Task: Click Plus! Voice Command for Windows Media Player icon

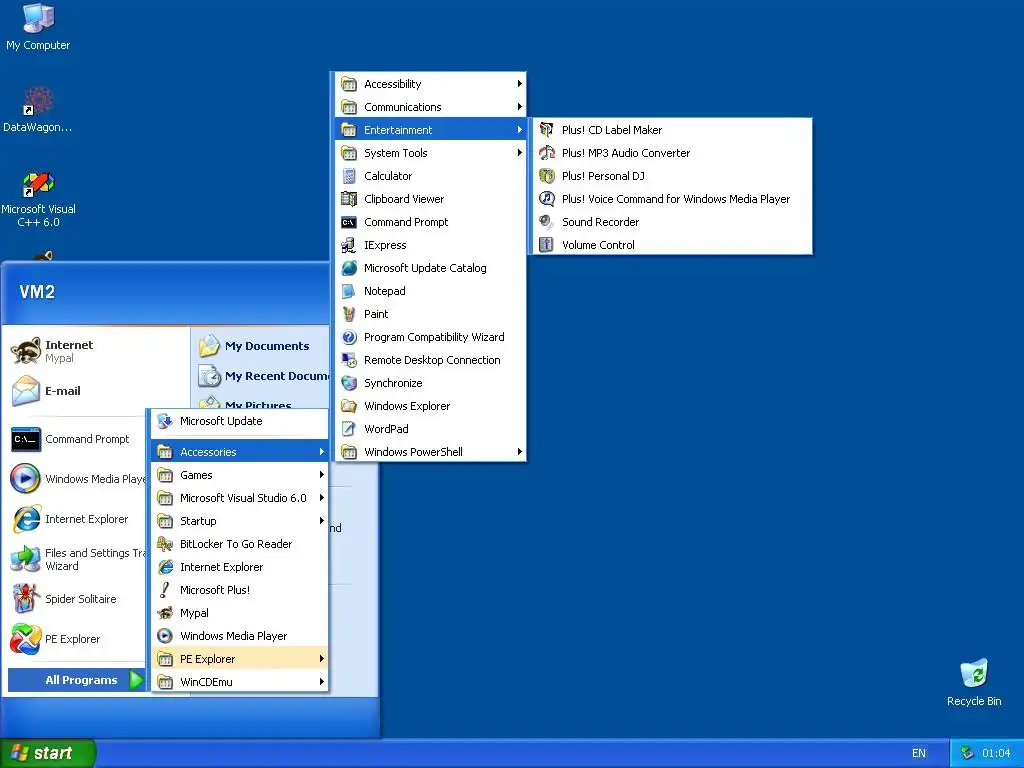Action: (x=546, y=199)
